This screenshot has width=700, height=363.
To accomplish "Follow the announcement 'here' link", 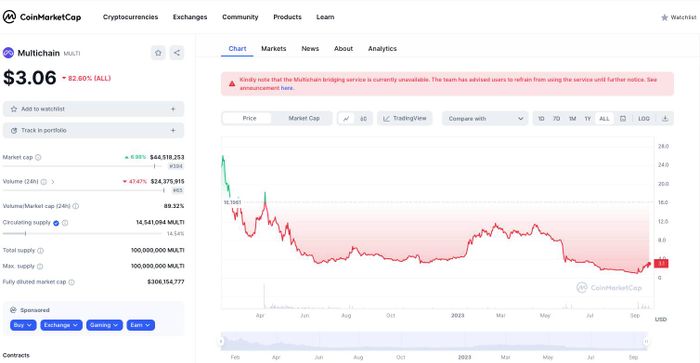I will [287, 88].
